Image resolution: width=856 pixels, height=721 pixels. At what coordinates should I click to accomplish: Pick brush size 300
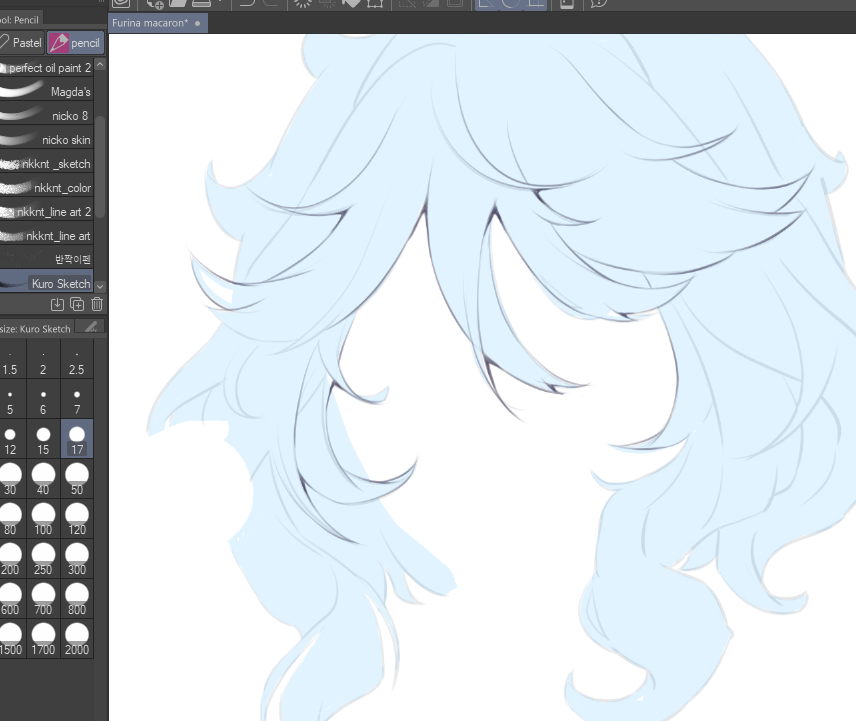pos(76,559)
